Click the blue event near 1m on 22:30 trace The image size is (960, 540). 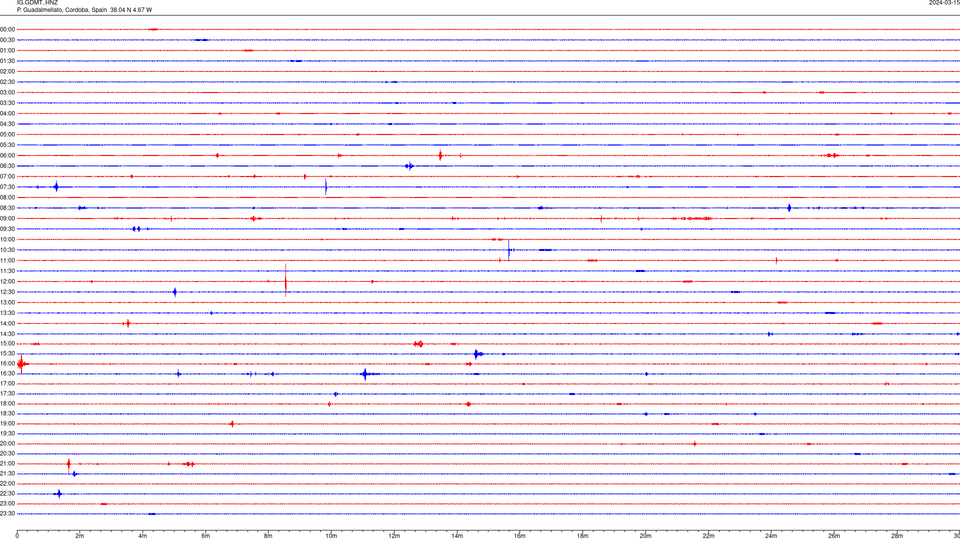click(x=59, y=493)
